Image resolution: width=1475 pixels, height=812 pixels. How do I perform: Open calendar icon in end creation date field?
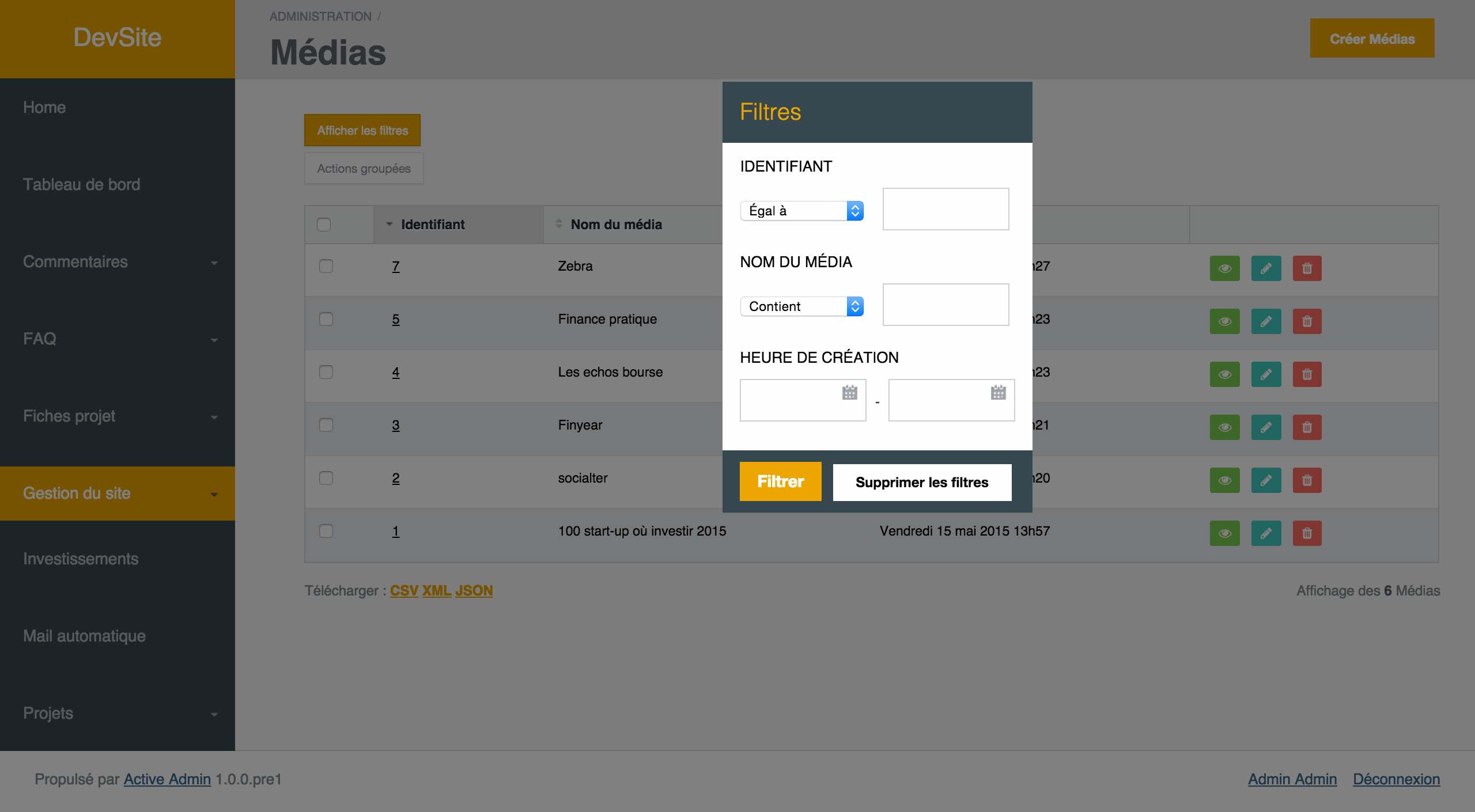click(998, 393)
